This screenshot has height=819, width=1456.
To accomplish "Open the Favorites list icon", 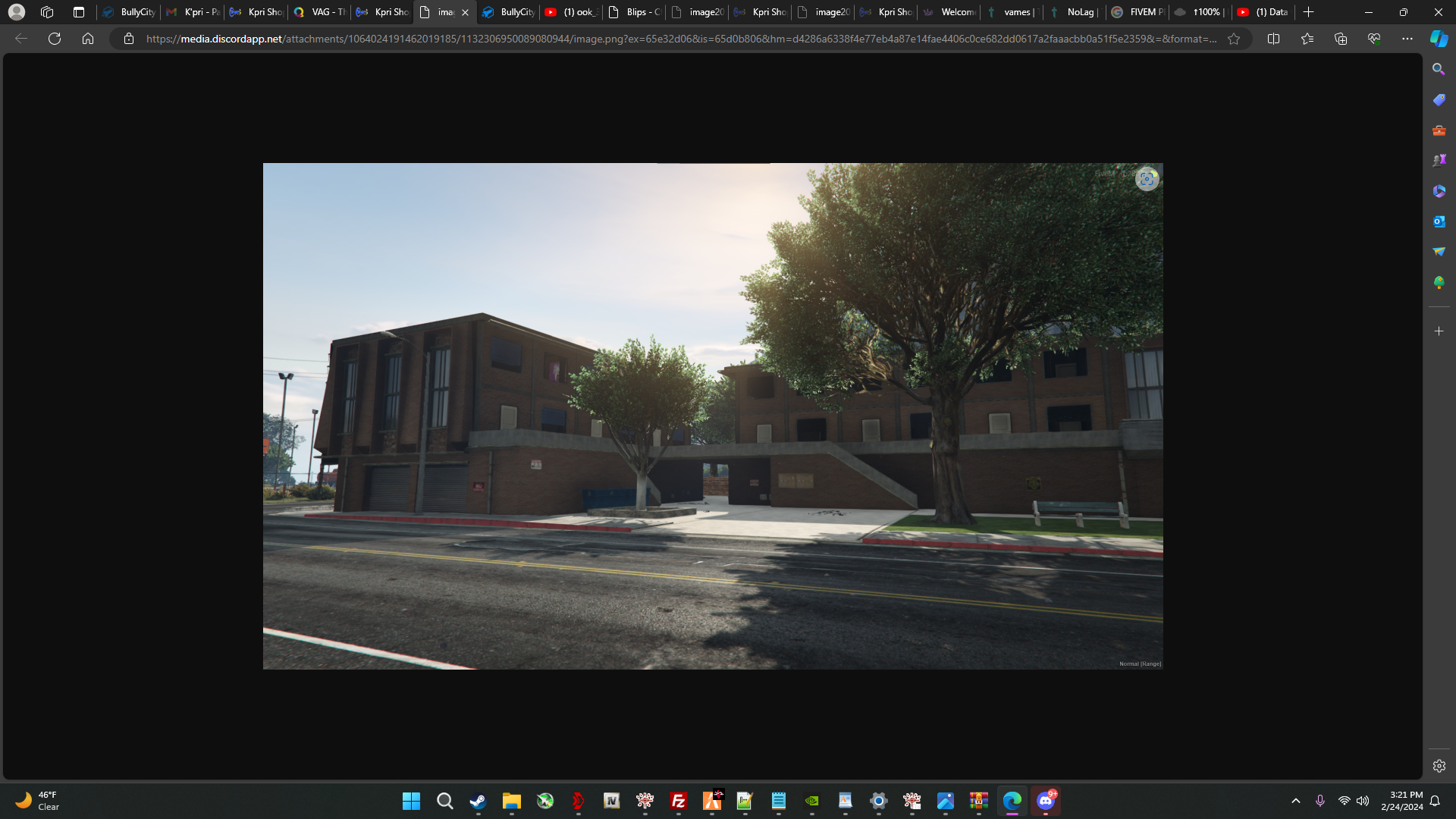I will tap(1307, 39).
